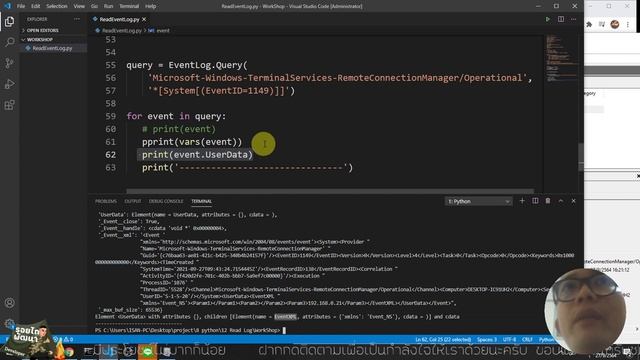
Task: Open Chrome three-dot menu in browser window
Action: [x=628, y=24]
